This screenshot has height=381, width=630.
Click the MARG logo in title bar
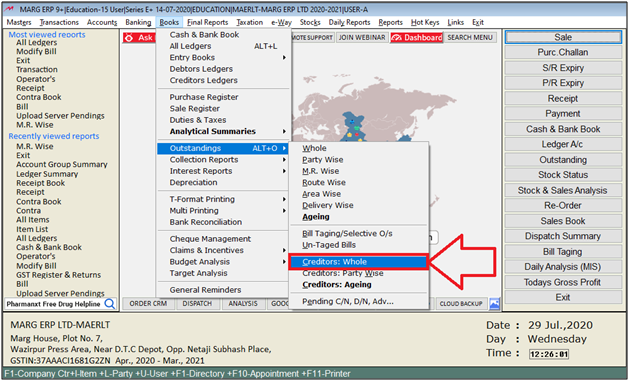click(x=8, y=9)
